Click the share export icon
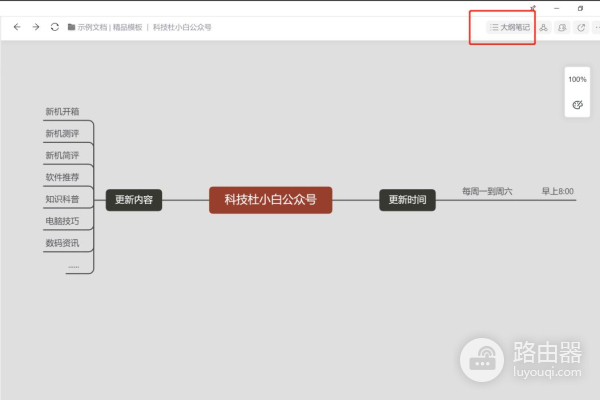600x400 pixels. pyautogui.click(x=581, y=27)
